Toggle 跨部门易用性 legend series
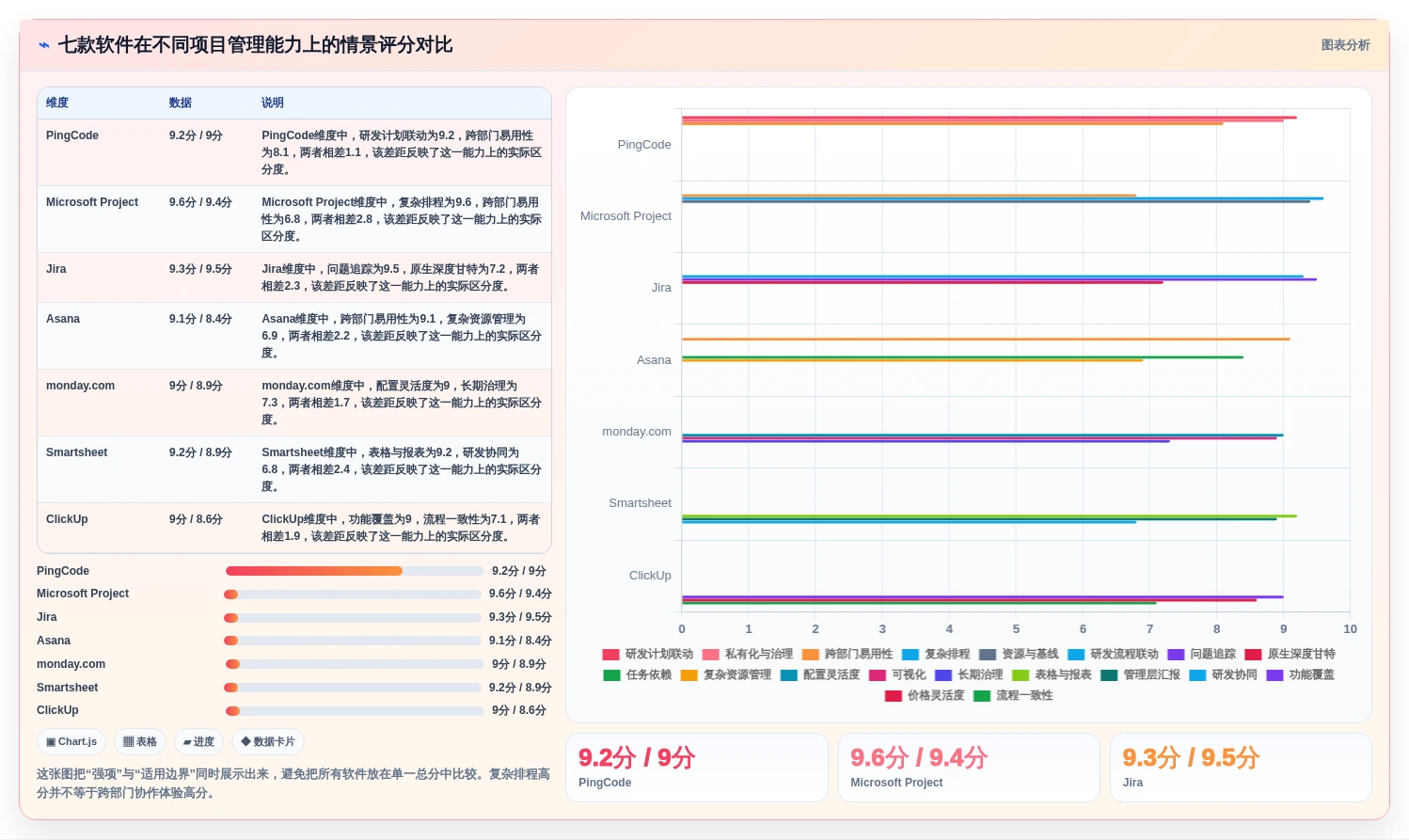The image size is (1409, 840). point(847,654)
